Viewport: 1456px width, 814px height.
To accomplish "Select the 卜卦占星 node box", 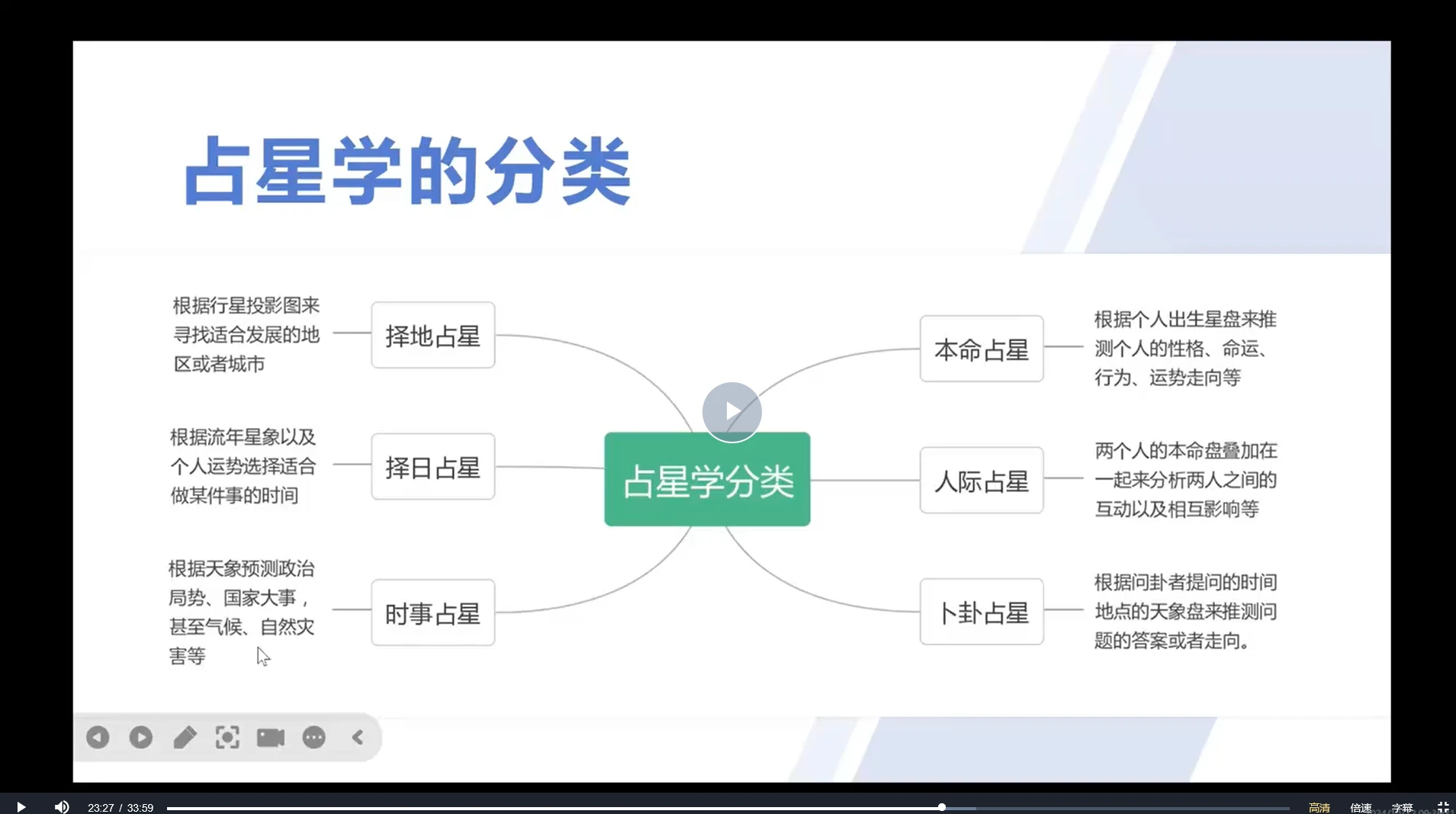I will [x=981, y=612].
